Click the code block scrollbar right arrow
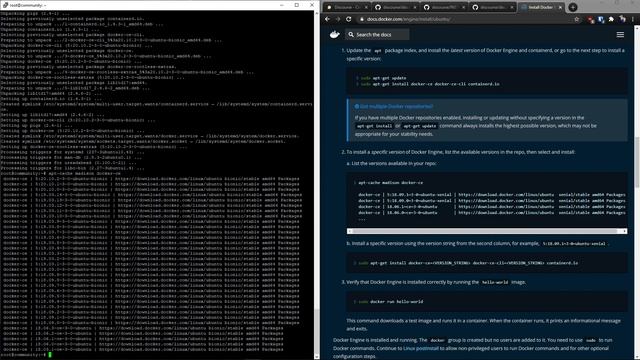This screenshot has width=640, height=360. 624,231
